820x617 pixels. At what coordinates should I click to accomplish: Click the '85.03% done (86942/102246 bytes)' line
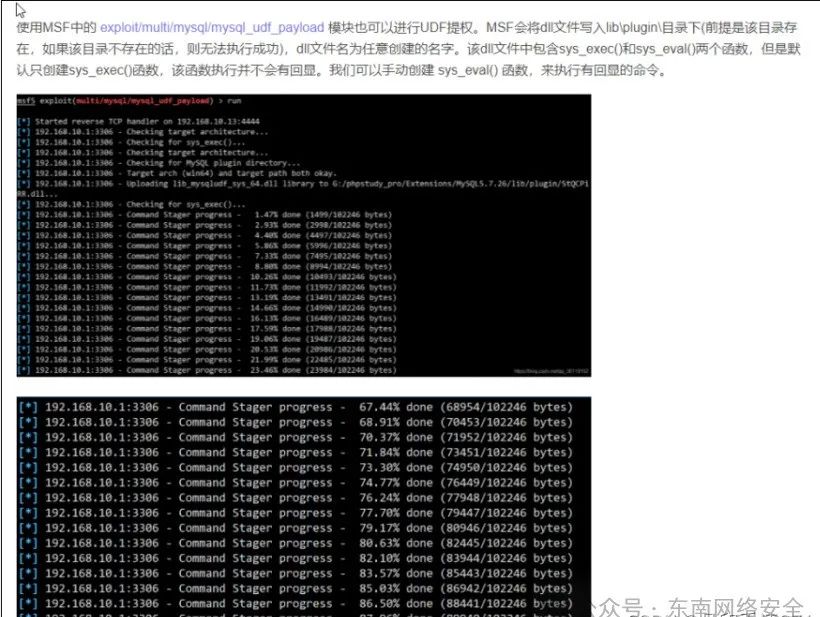click(295, 588)
